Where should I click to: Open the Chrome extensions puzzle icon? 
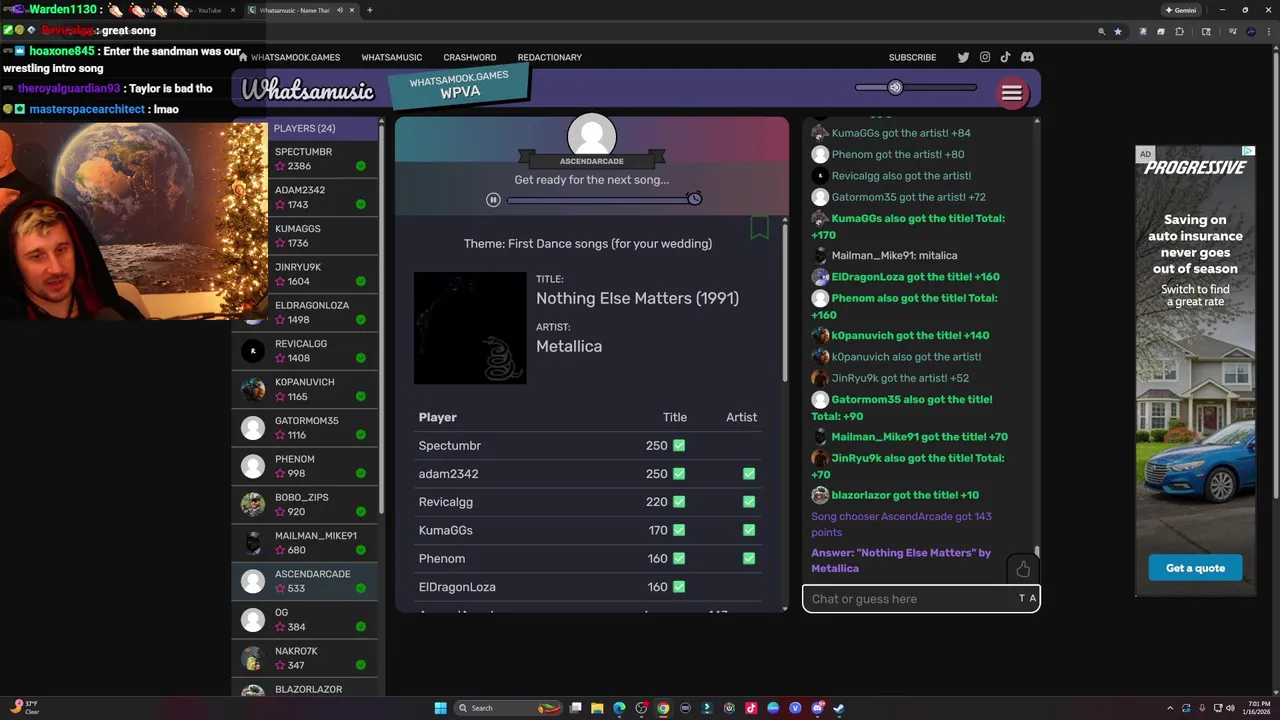pyautogui.click(x=1180, y=32)
